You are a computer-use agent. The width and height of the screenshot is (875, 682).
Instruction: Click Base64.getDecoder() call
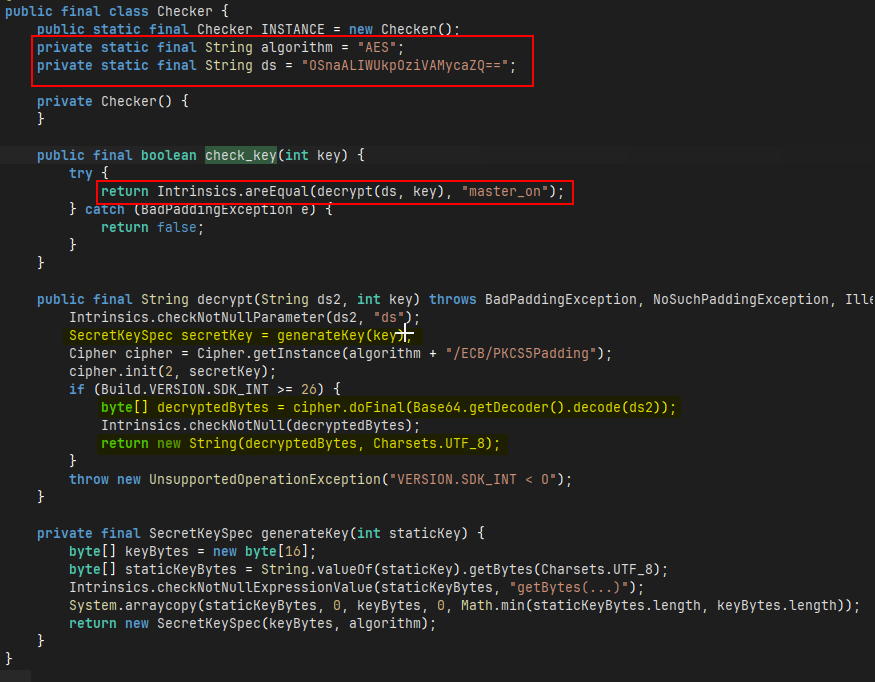pyautogui.click(x=489, y=407)
